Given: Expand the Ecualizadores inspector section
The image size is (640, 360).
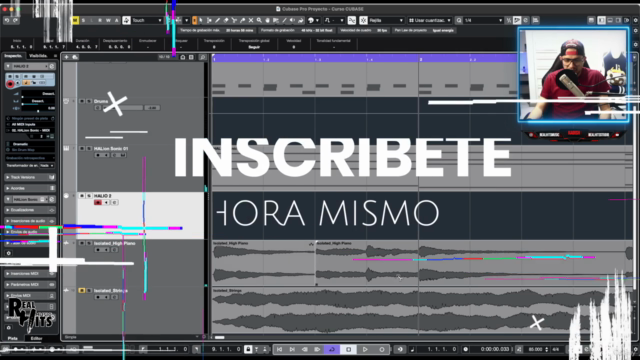Looking at the screenshot, I should pyautogui.click(x=29, y=210).
